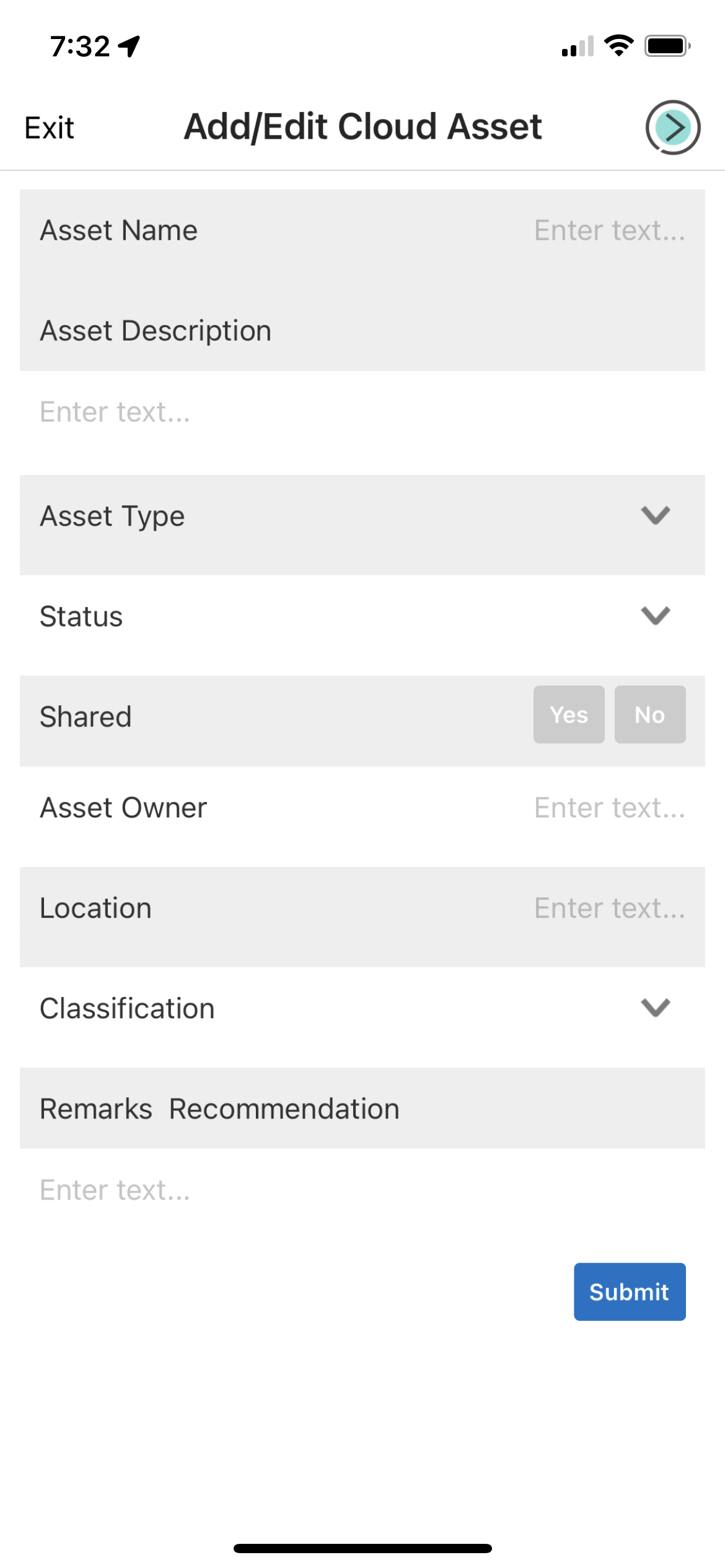Tap Exit to leave the form
The width and height of the screenshot is (725, 1568).
[x=48, y=127]
